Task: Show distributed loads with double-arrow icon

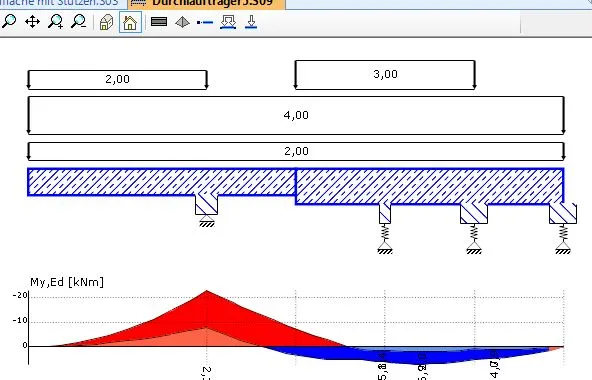Action: 228,22
